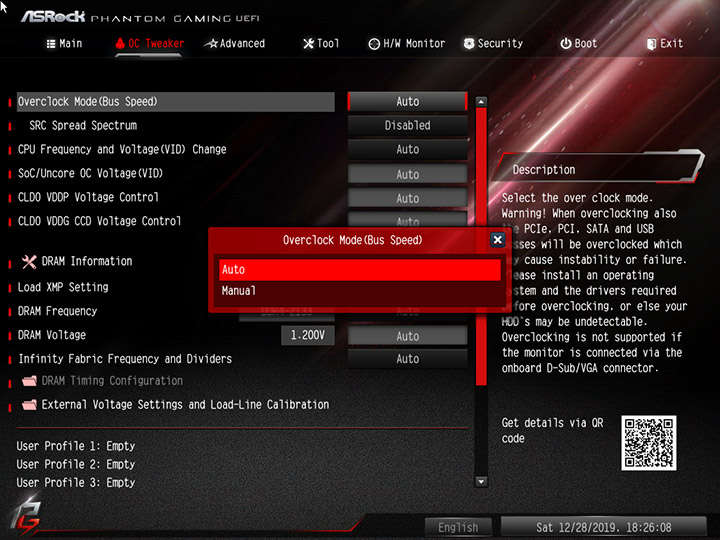
Task: Open the H/W Monitor tab
Action: tap(407, 44)
